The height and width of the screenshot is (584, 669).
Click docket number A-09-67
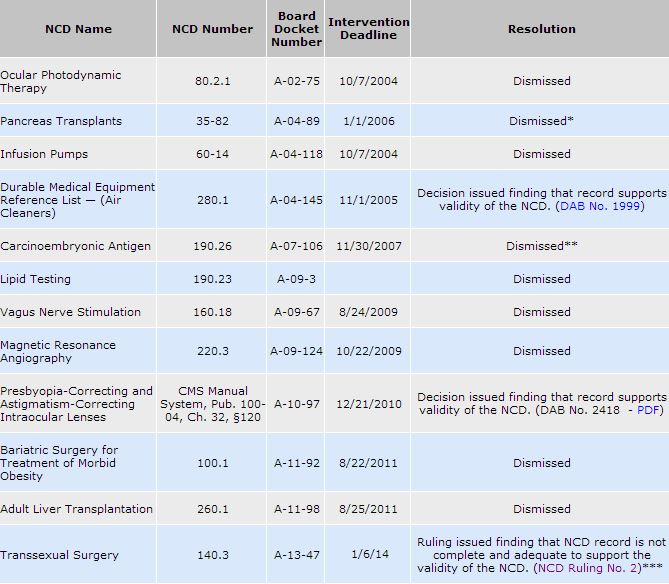(297, 312)
